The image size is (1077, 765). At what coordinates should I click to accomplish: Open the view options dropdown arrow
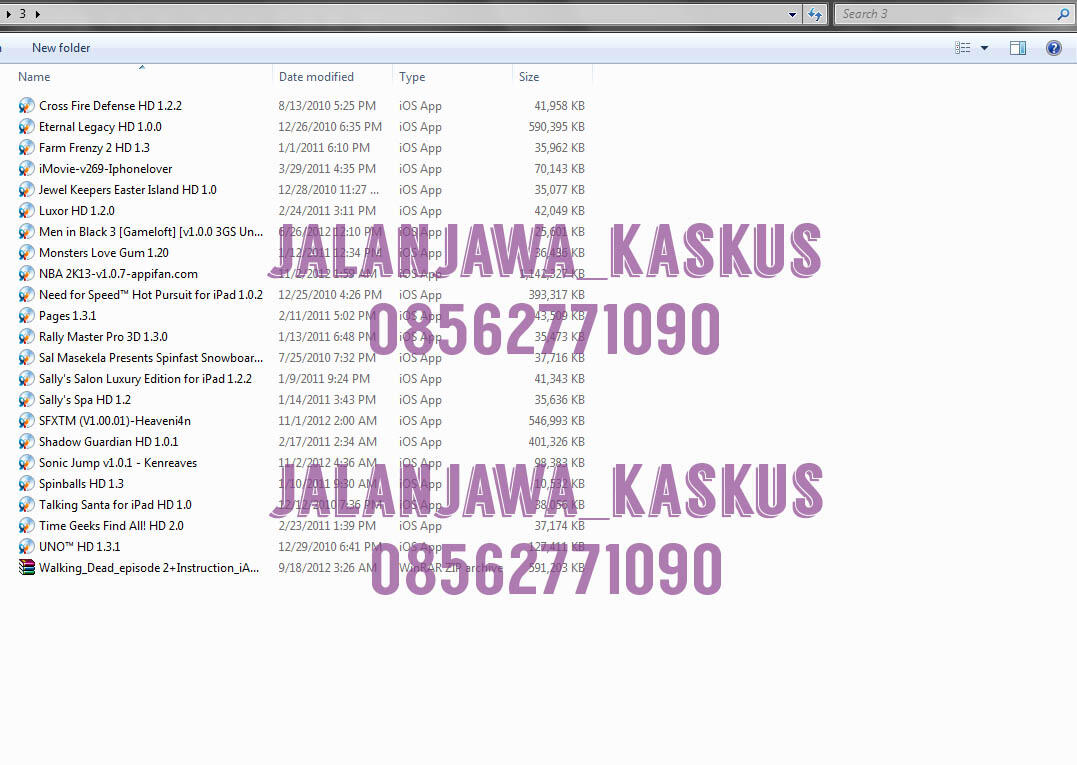(984, 48)
